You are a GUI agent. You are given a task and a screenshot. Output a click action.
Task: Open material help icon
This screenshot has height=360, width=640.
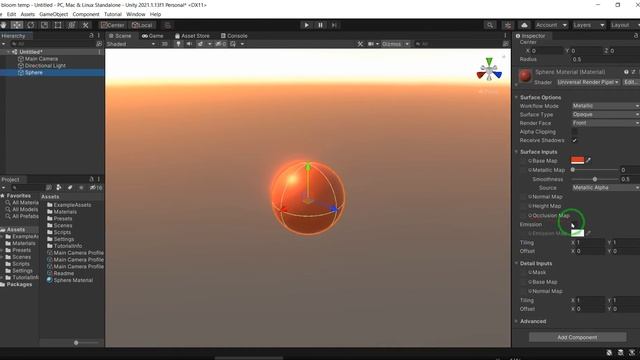tap(626, 72)
